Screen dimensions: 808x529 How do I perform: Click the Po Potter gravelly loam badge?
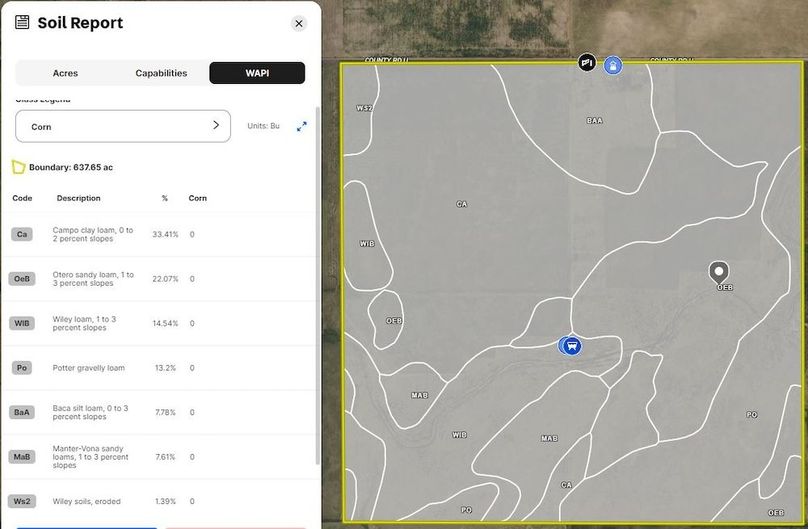[x=22, y=368]
